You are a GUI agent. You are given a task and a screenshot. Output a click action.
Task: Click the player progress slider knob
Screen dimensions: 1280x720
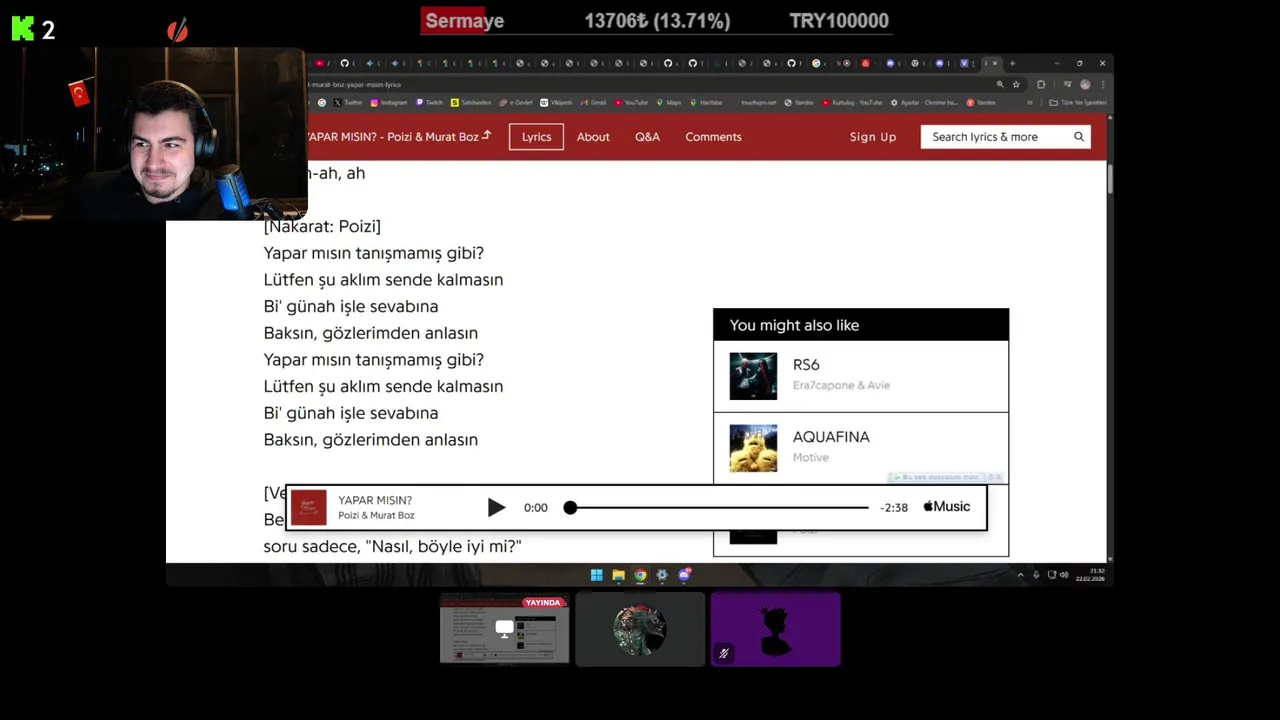point(570,508)
